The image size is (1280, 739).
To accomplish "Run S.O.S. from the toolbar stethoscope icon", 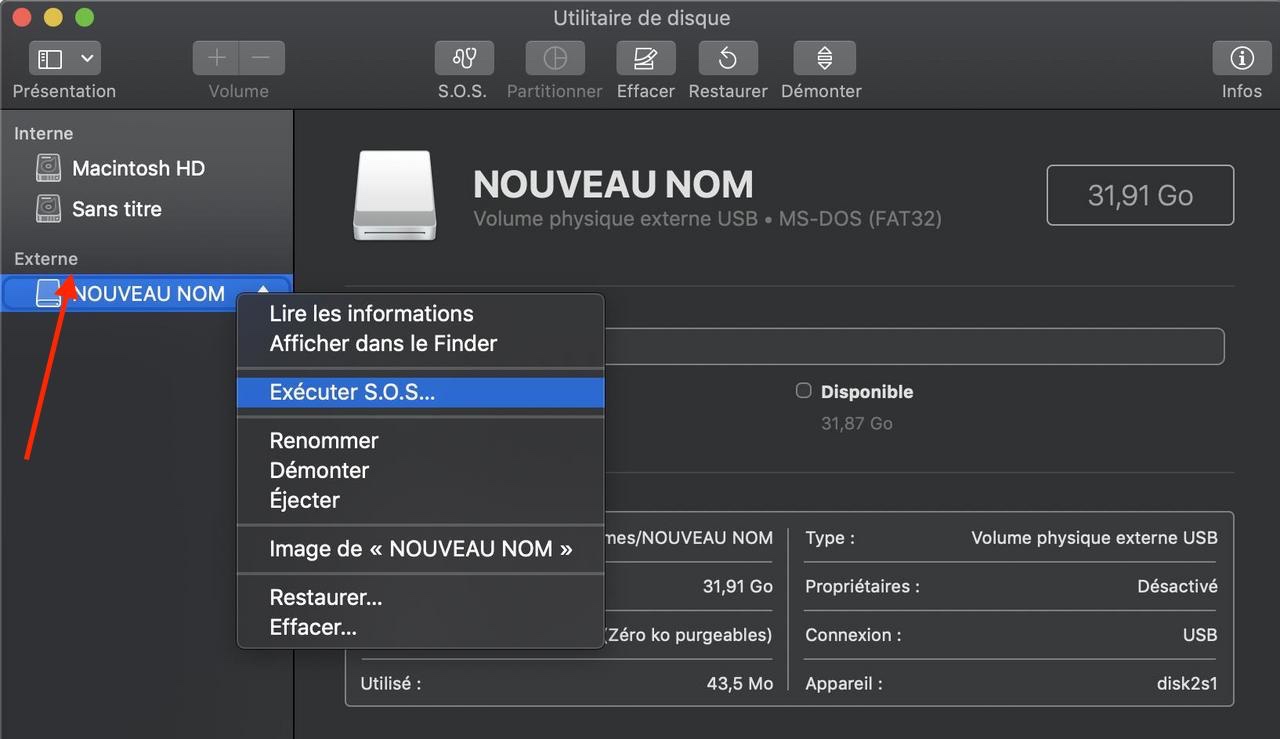I will pos(464,58).
